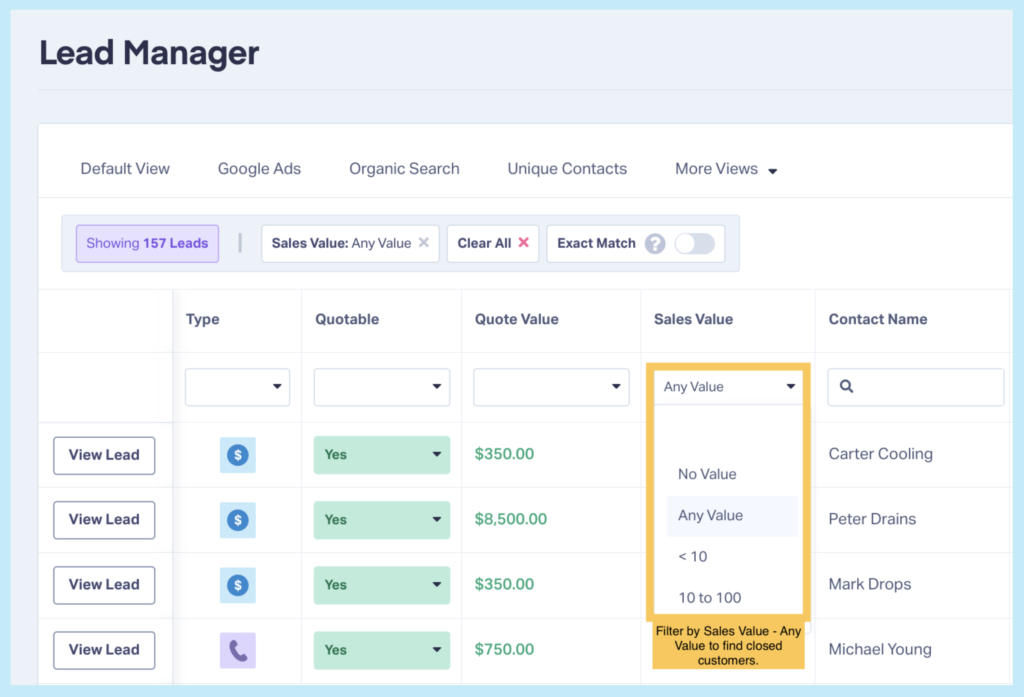This screenshot has width=1024, height=697.
Task: Click the search magnifier in the Contact Name filter
Action: (845, 387)
